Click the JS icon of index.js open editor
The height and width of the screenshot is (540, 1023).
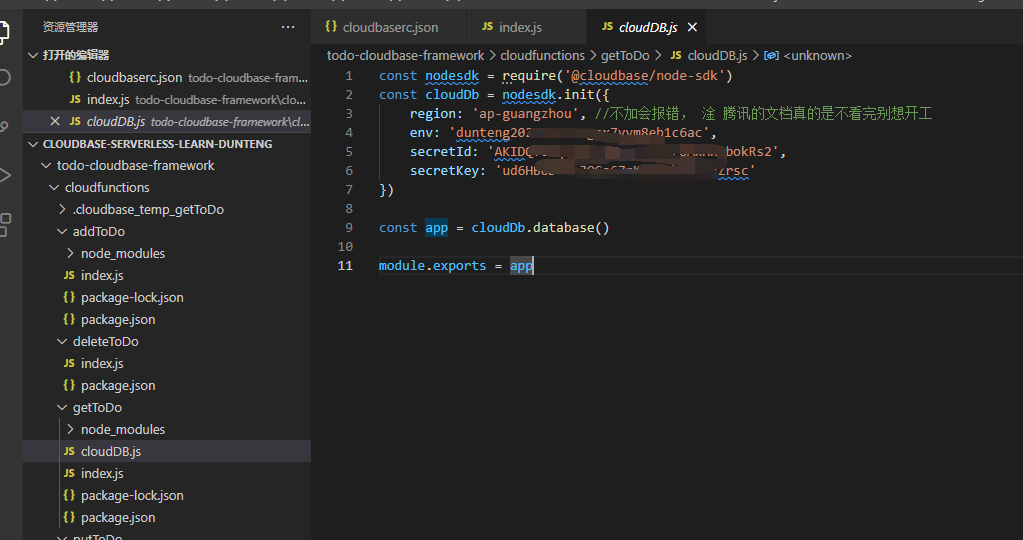[75, 99]
